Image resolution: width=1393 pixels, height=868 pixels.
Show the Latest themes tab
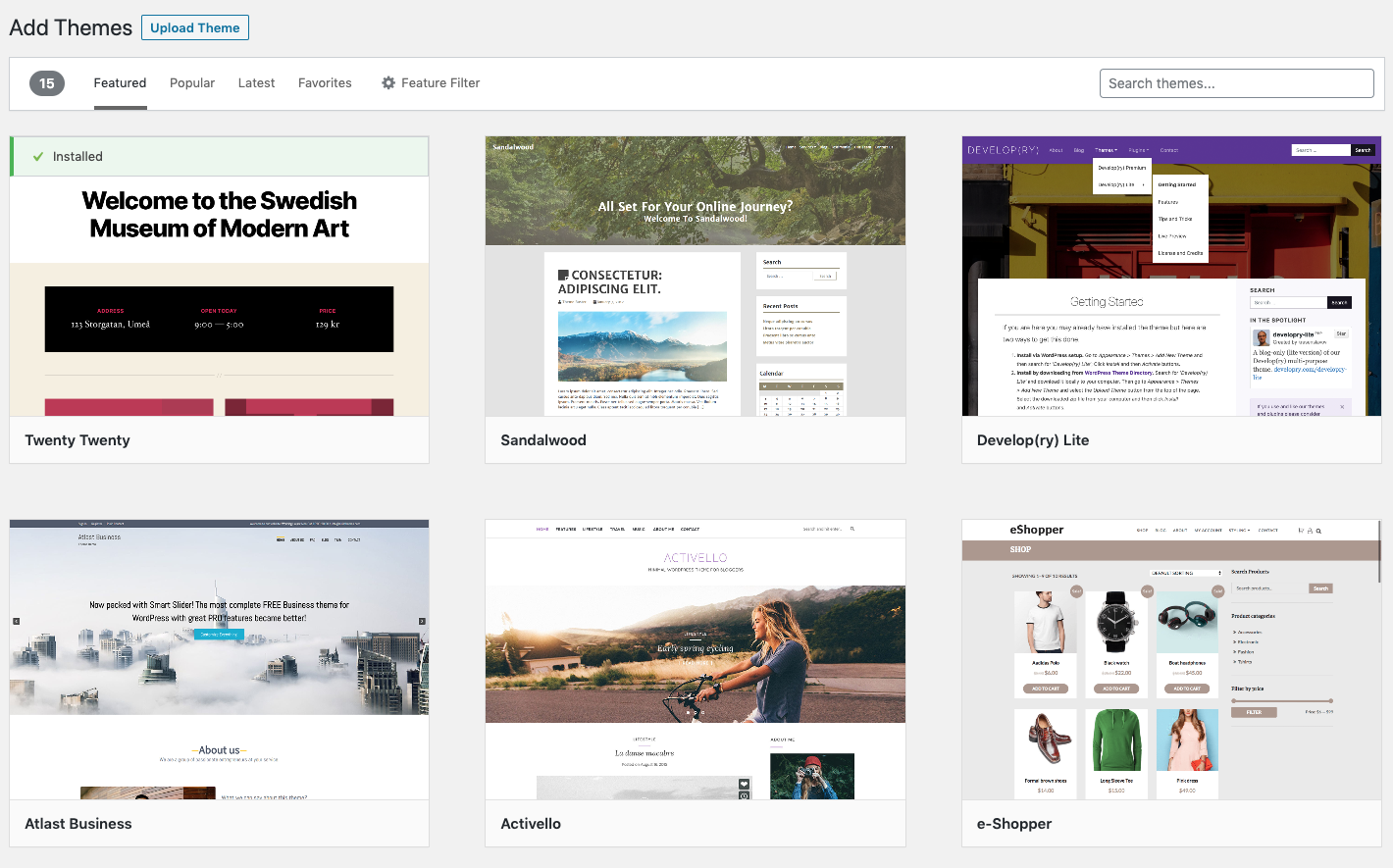pyautogui.click(x=256, y=83)
